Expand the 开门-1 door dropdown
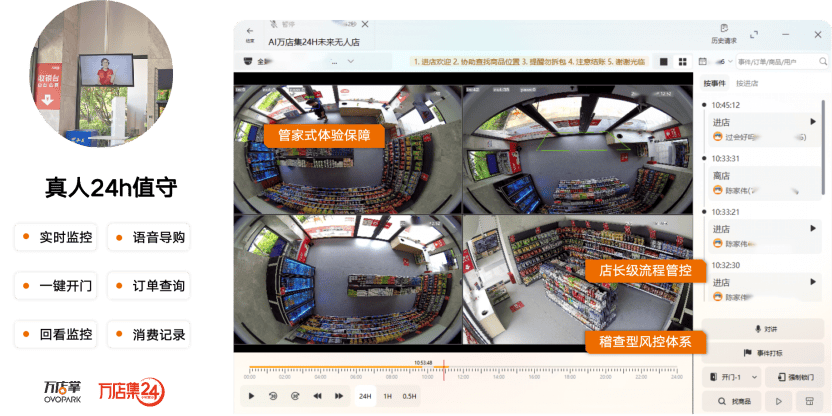The image size is (832, 416). tap(732, 377)
